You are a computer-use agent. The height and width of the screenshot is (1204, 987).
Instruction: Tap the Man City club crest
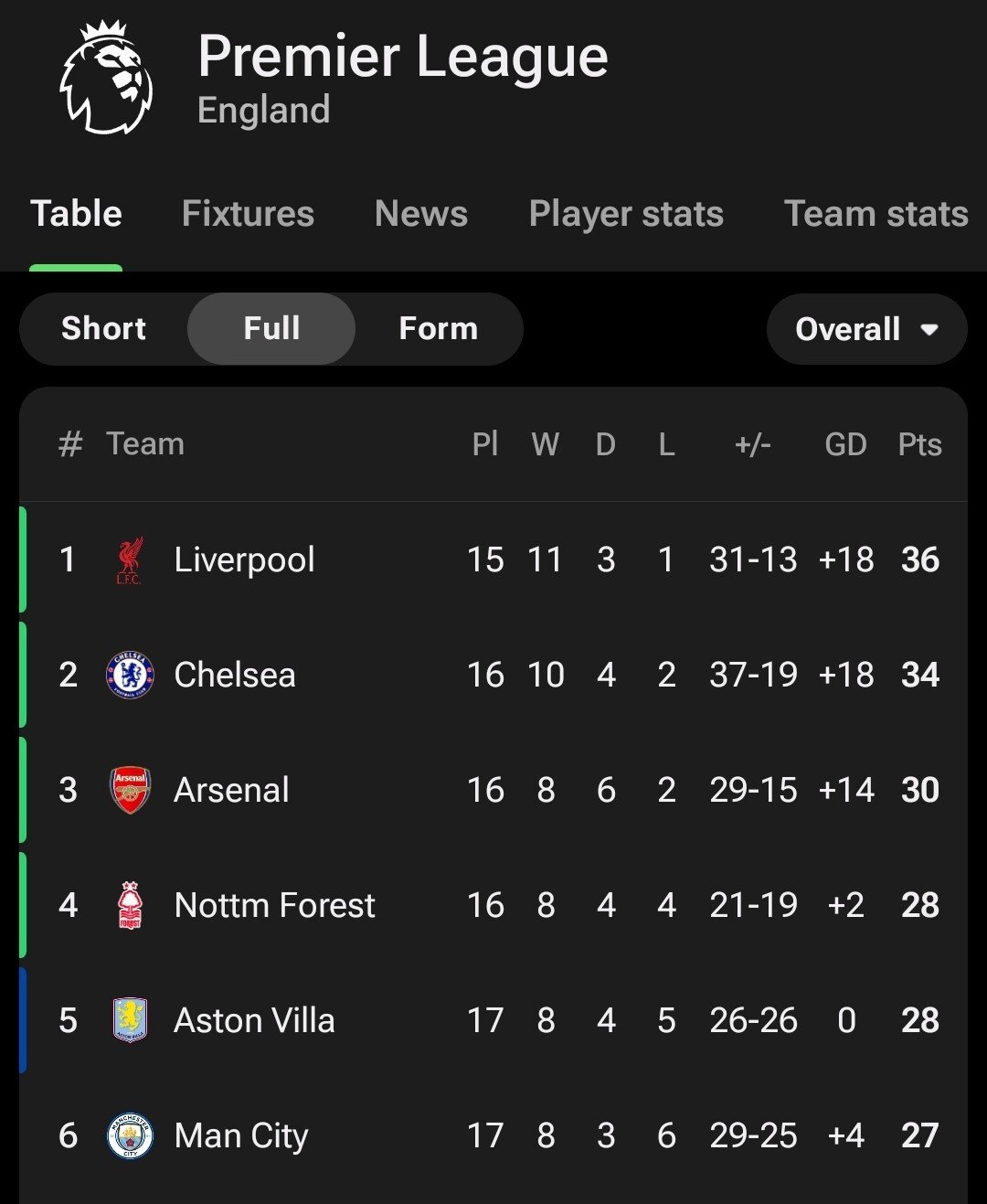130,1136
